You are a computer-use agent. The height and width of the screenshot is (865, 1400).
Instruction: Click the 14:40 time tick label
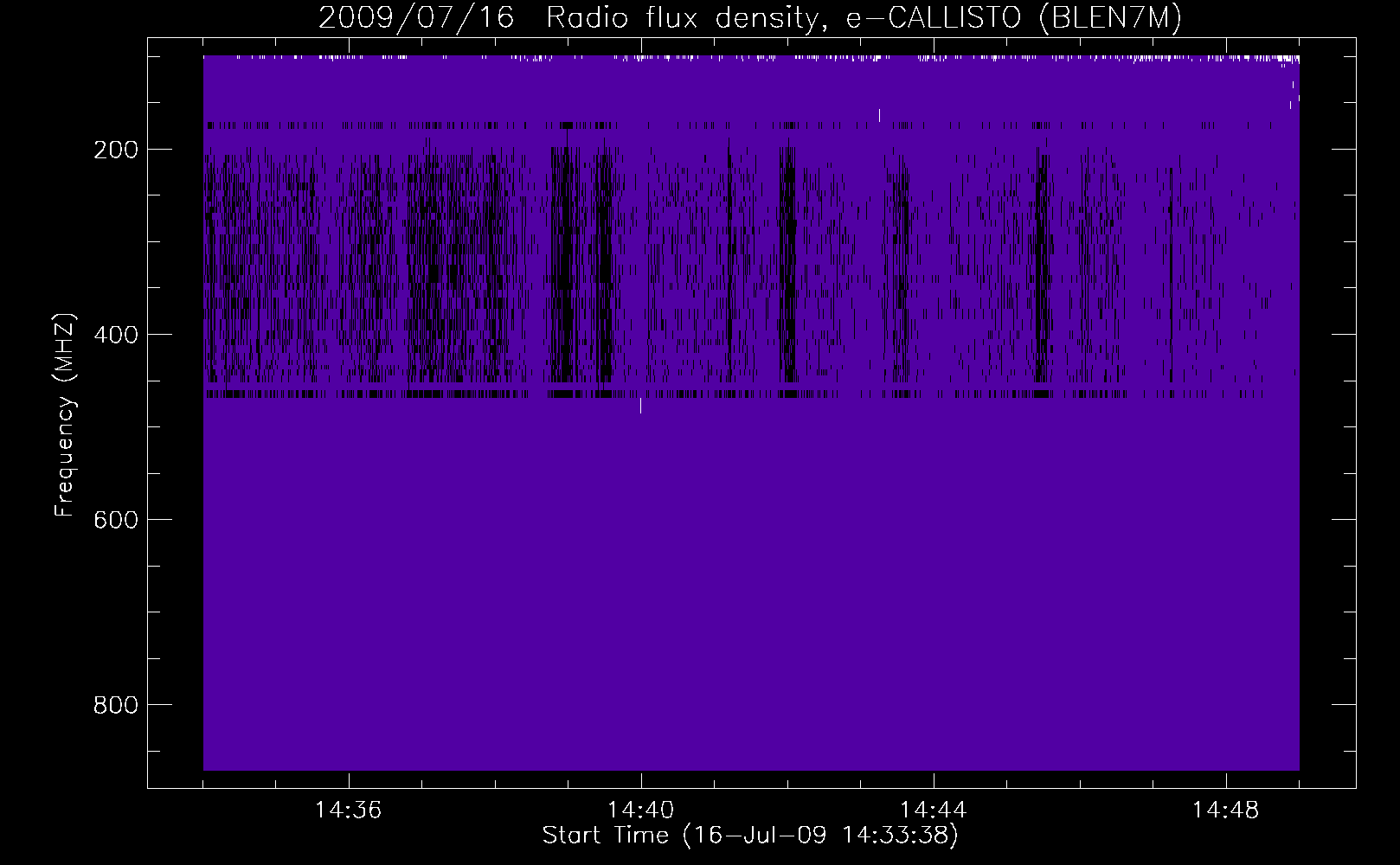click(x=640, y=811)
